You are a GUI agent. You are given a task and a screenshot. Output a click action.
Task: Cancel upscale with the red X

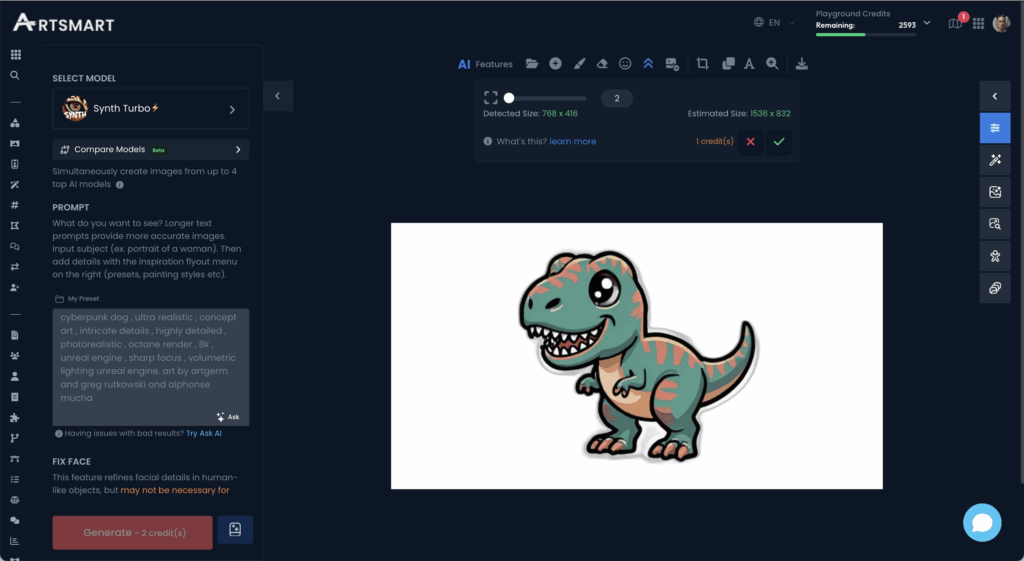(750, 142)
